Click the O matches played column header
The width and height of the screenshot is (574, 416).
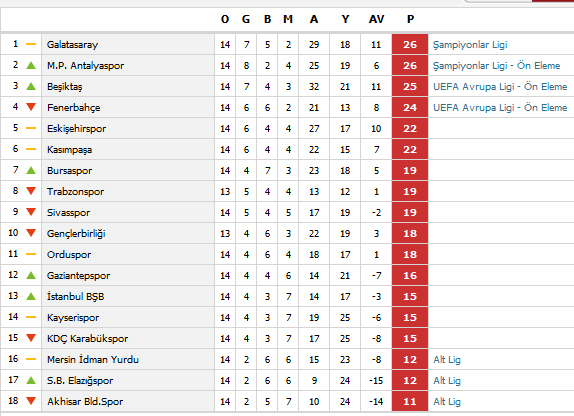(225, 19)
